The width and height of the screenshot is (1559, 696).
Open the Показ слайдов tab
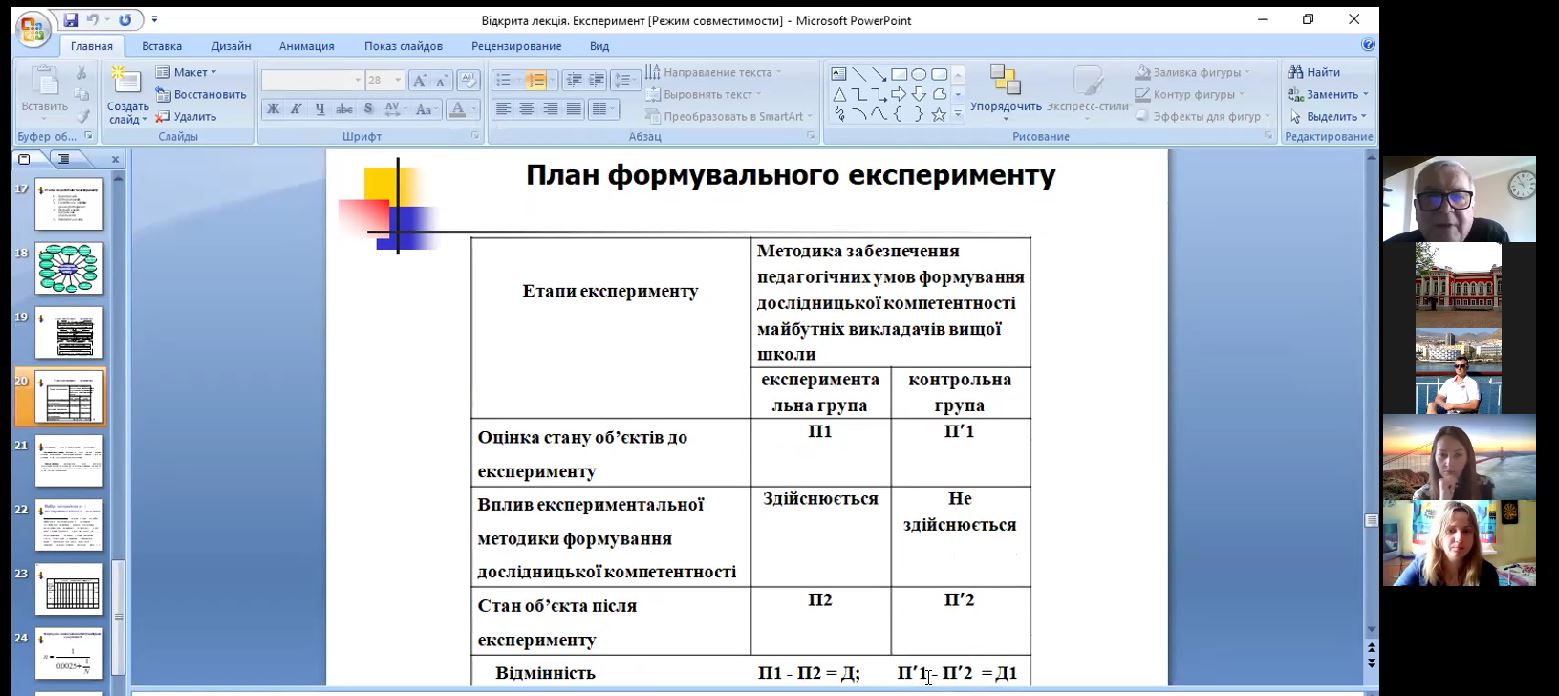403,46
